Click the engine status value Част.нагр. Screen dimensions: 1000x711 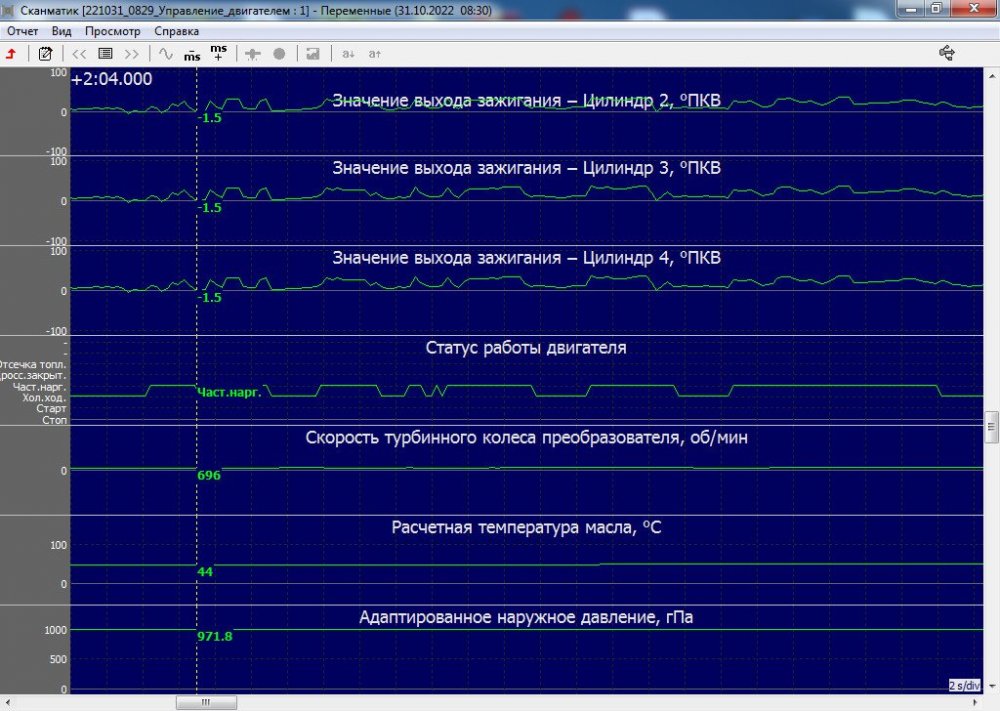coord(229,393)
